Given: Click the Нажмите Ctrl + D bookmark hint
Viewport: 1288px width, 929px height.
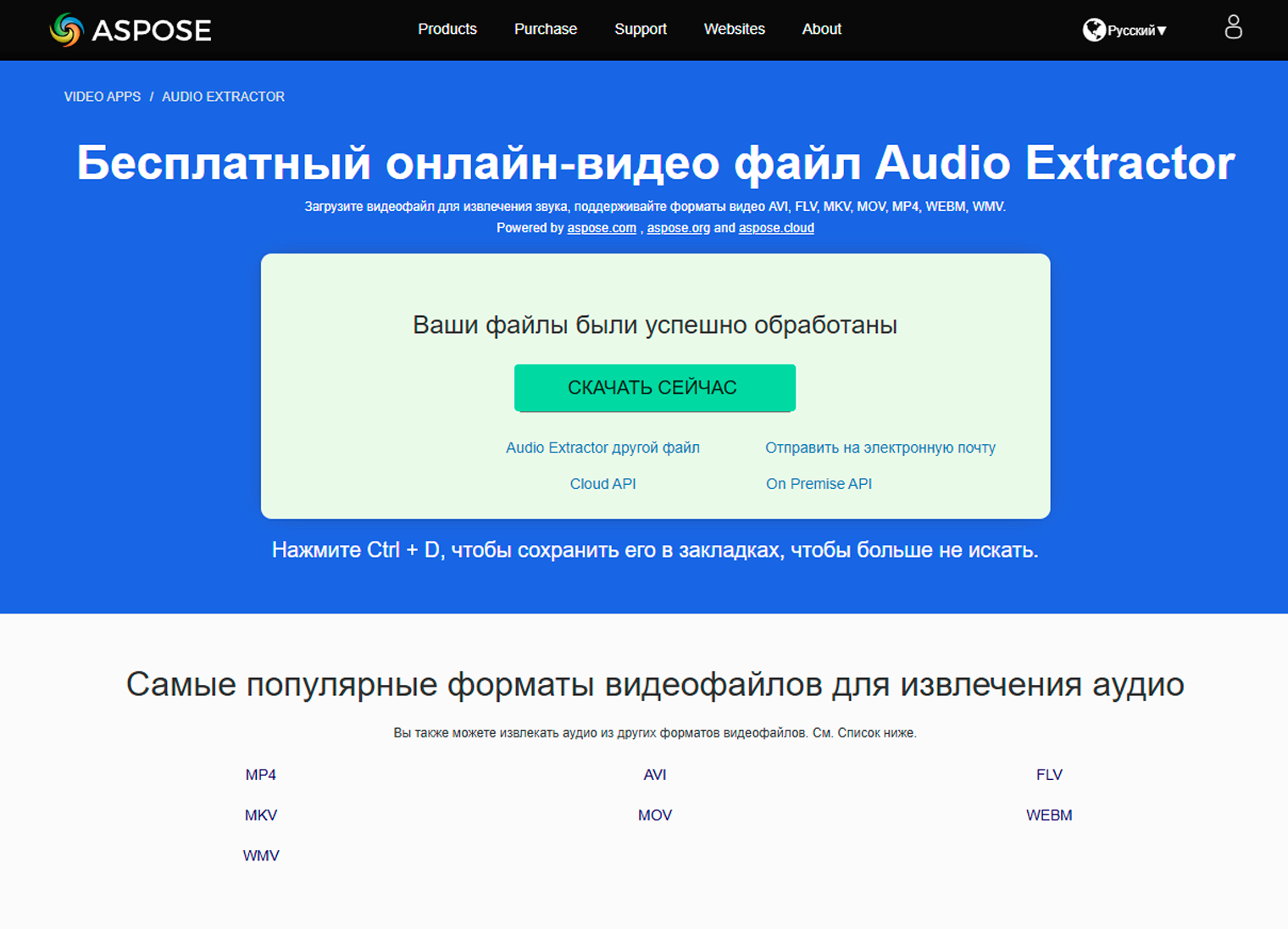Looking at the screenshot, I should pos(655,550).
